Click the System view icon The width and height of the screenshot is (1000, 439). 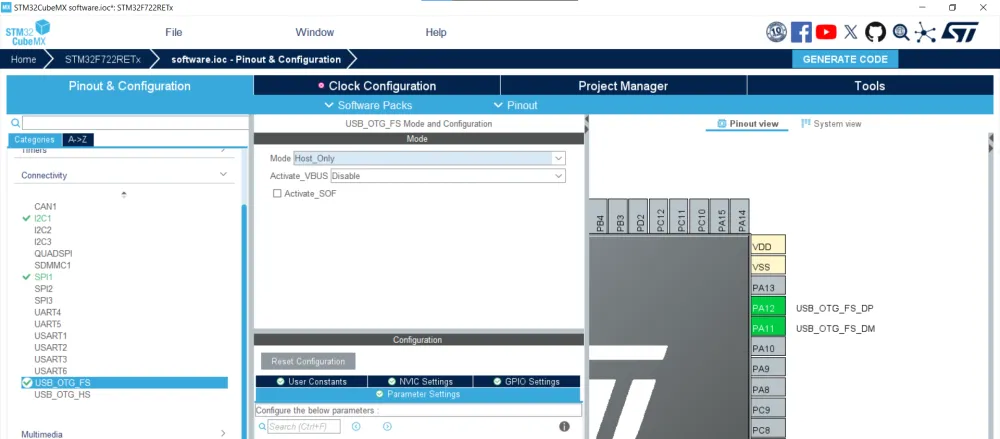(806, 124)
